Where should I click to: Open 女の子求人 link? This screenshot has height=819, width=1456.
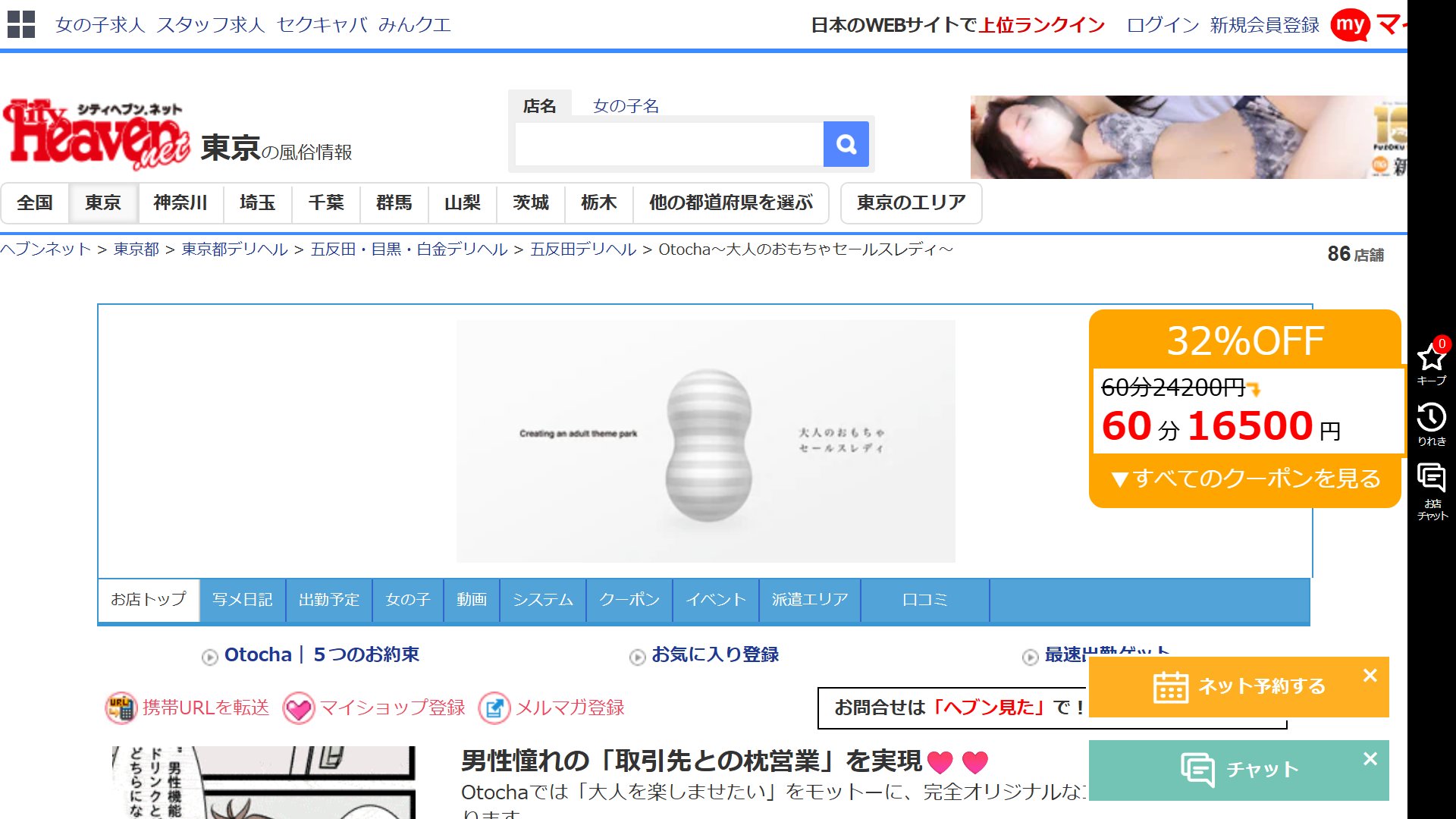[100, 25]
